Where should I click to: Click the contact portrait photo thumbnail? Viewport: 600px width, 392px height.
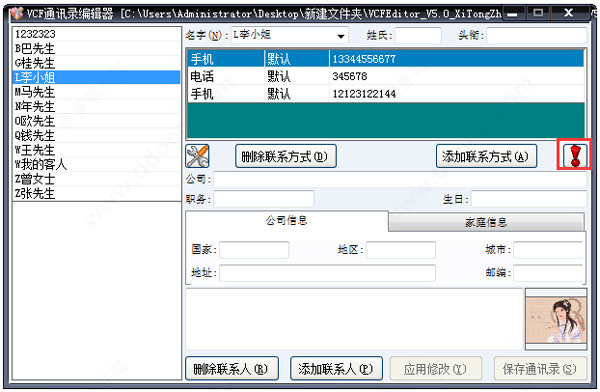(556, 320)
